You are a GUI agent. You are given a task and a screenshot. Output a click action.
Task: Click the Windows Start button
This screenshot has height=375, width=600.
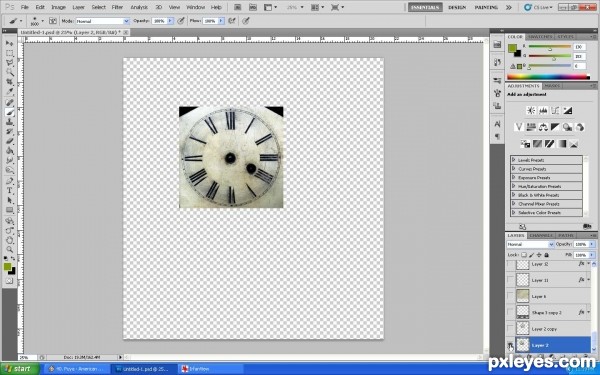(x=19, y=369)
